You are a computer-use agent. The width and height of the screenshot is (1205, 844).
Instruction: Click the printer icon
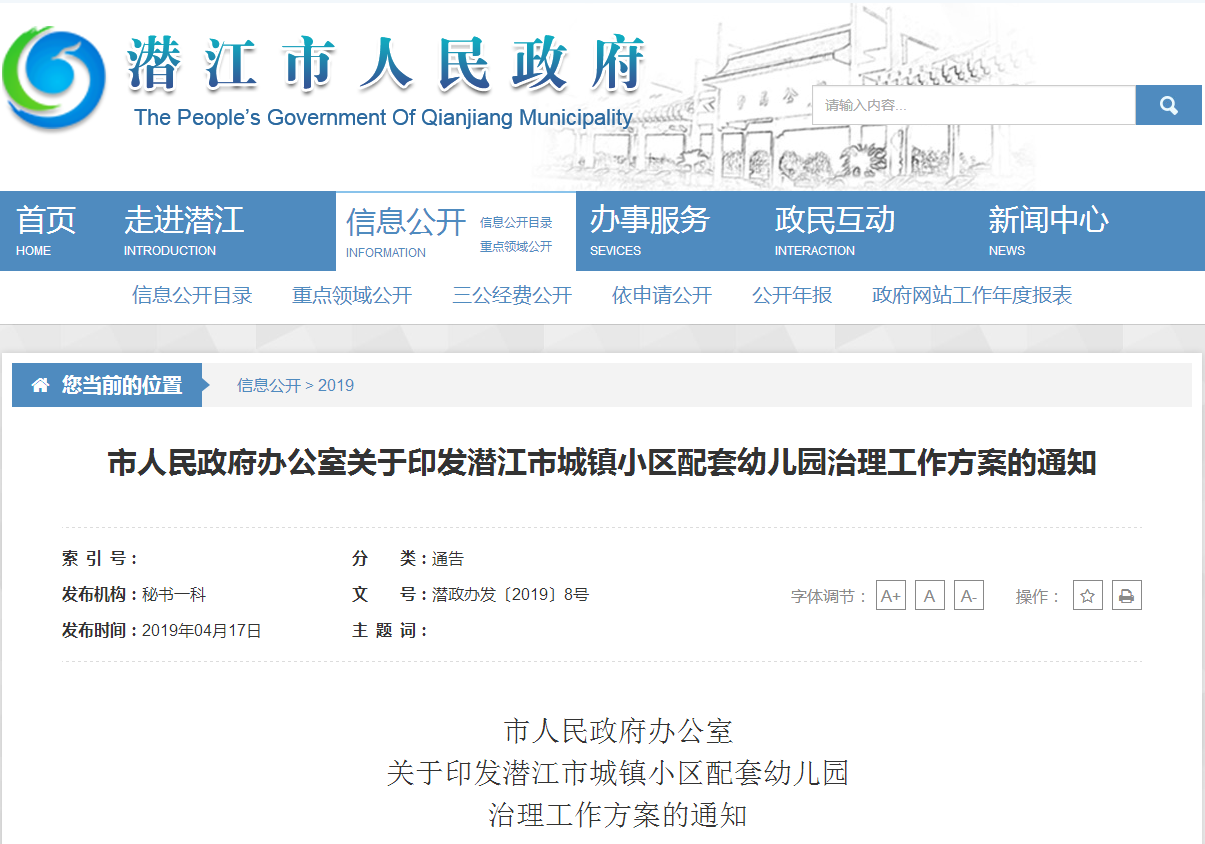tap(1126, 596)
